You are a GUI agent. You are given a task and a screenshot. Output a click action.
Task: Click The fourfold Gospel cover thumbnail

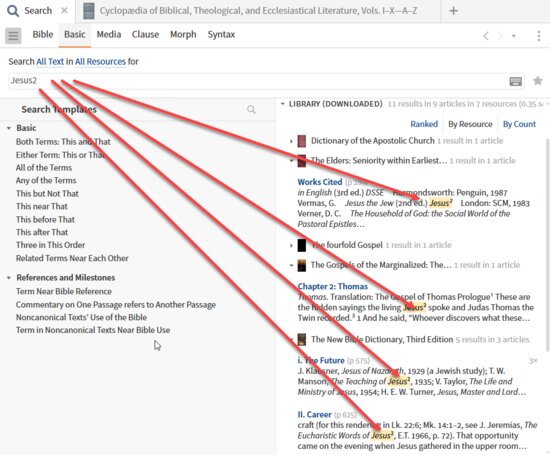coord(302,245)
